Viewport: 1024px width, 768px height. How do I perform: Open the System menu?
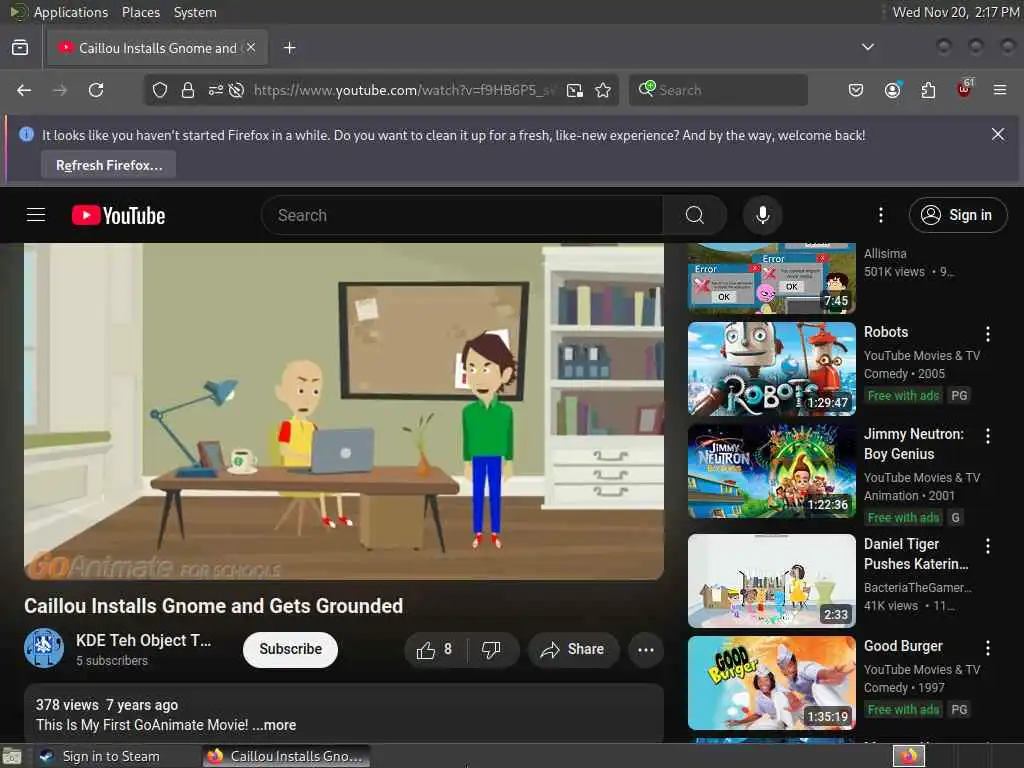point(195,12)
